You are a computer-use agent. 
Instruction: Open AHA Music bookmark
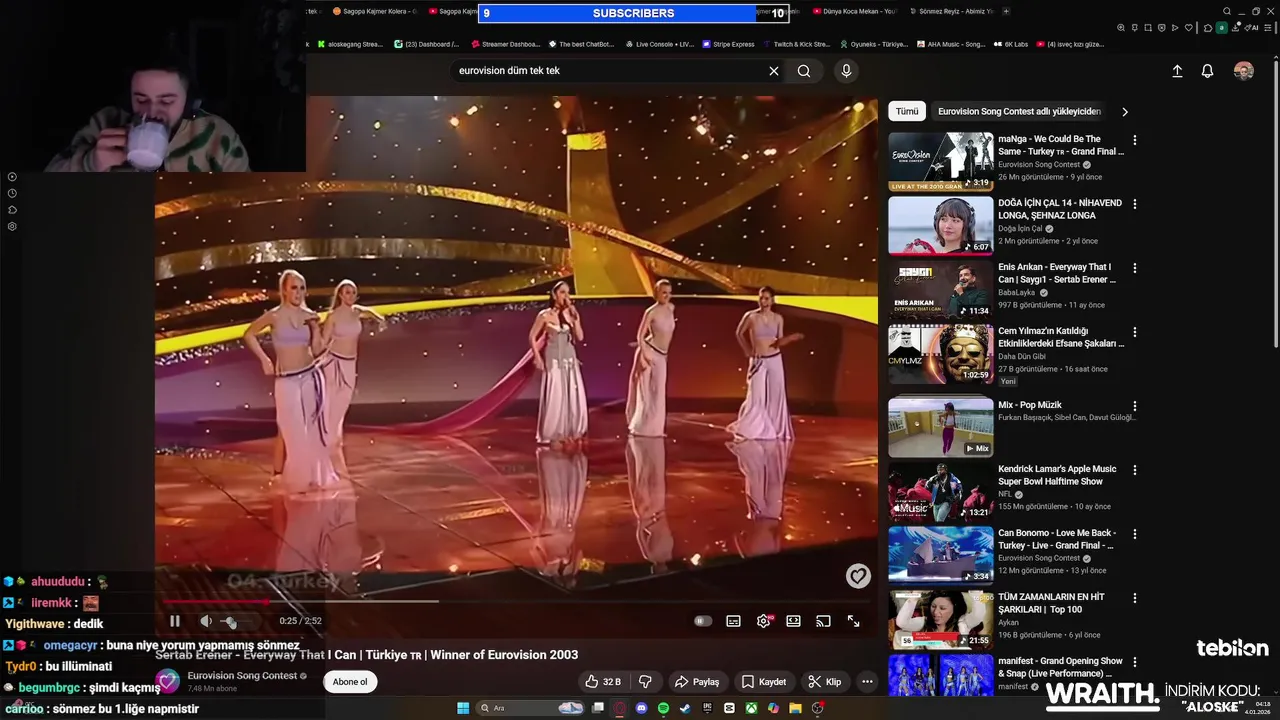pos(950,44)
